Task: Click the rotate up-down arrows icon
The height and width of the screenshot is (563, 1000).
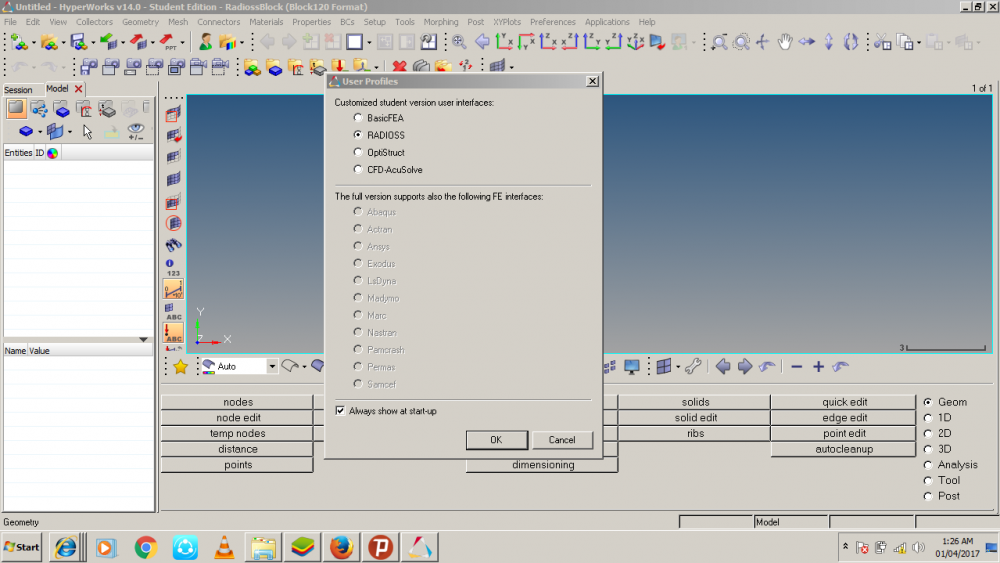Action: coord(828,42)
